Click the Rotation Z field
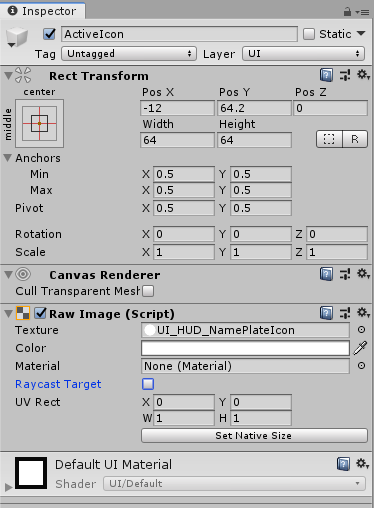374x508 pixels. tap(337, 234)
